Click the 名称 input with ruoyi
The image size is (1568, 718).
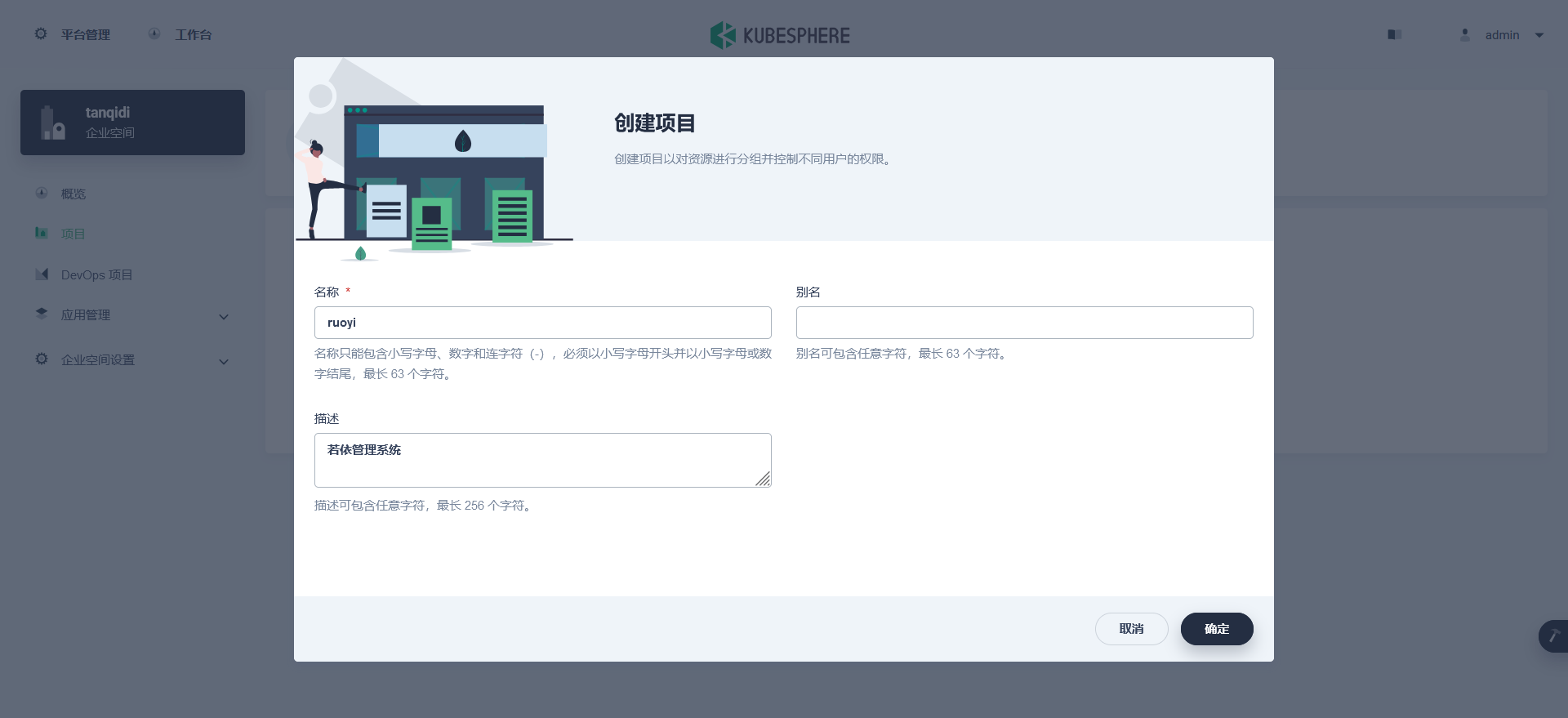point(542,323)
